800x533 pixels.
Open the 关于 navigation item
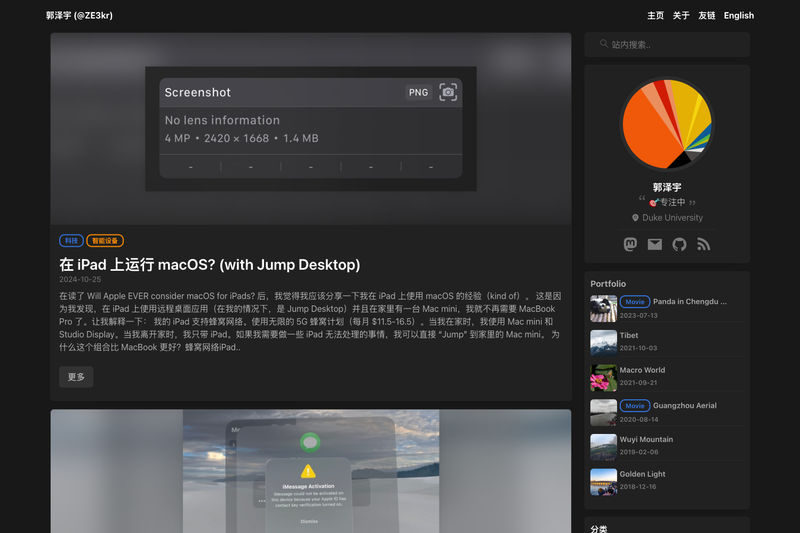coord(681,15)
